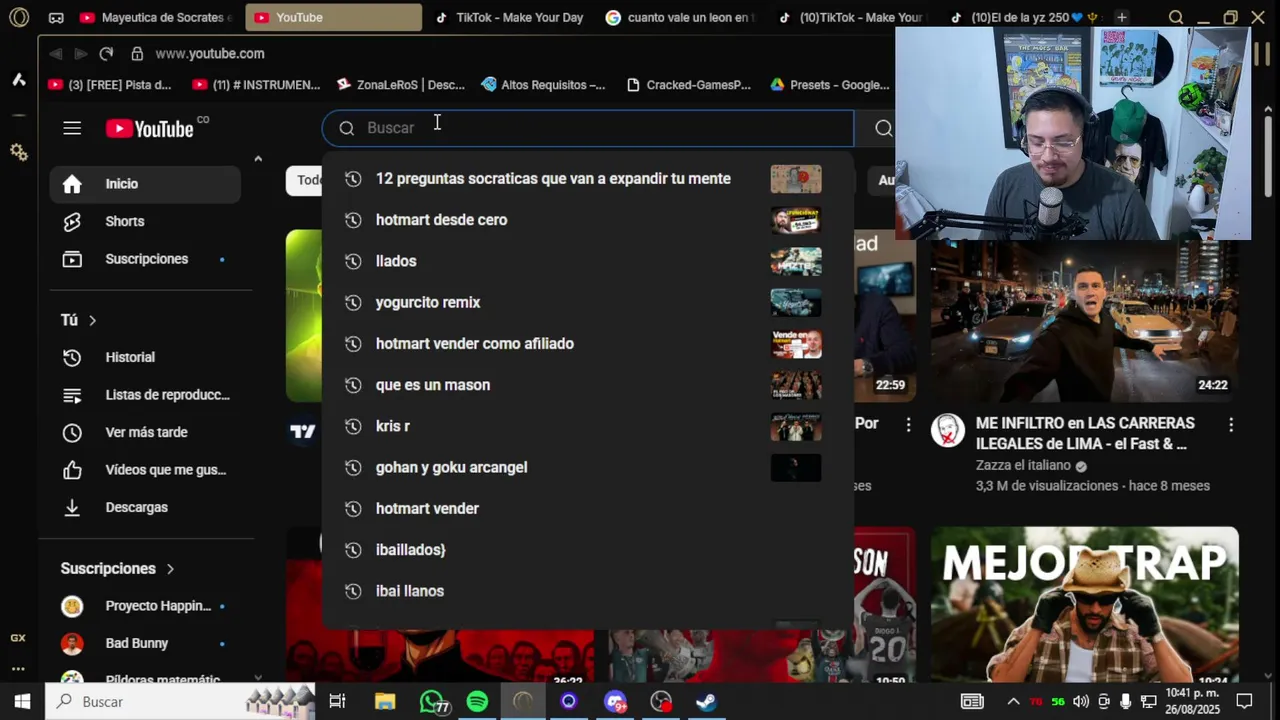
Task: Open Listas de reproducción in the sidebar
Action: (145, 395)
